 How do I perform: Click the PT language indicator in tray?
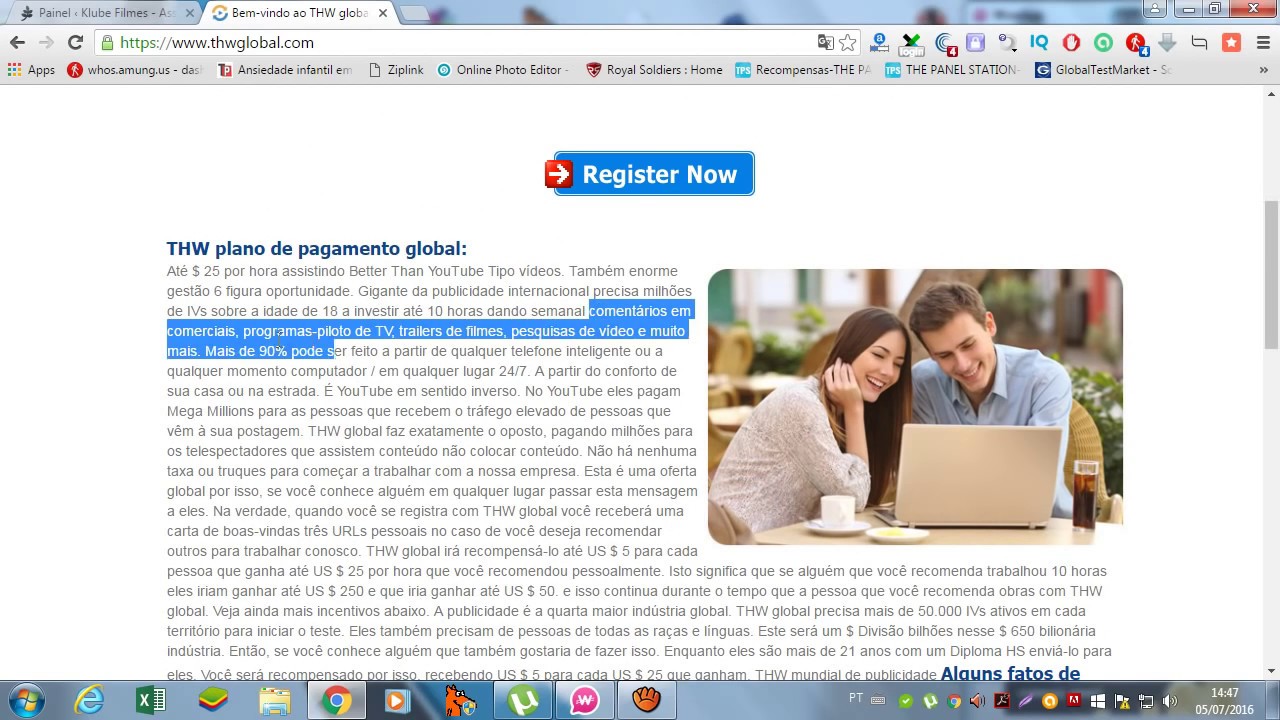click(x=856, y=697)
